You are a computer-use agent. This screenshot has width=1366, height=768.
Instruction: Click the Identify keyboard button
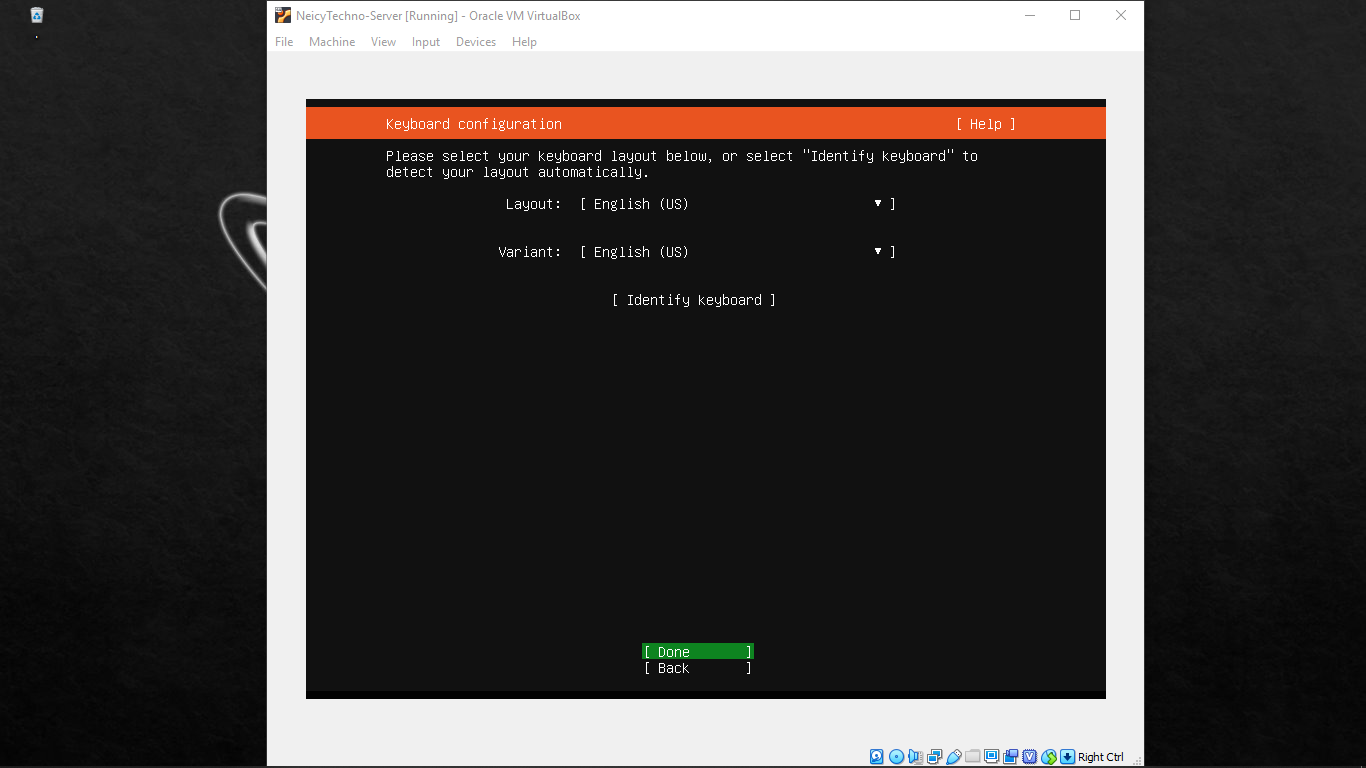click(x=694, y=300)
